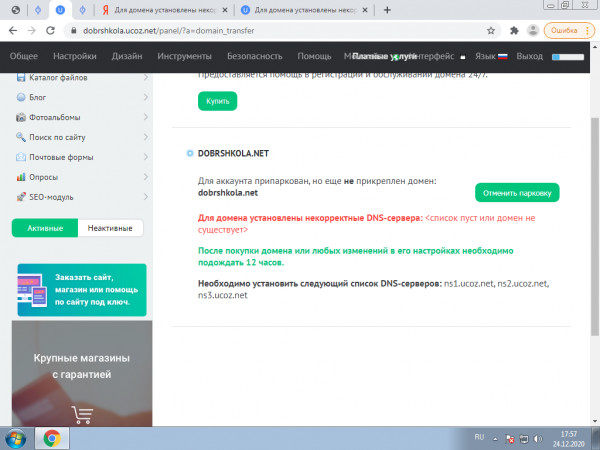600x450 pixels.
Task: Click the browser back arrow
Action: 13,31
